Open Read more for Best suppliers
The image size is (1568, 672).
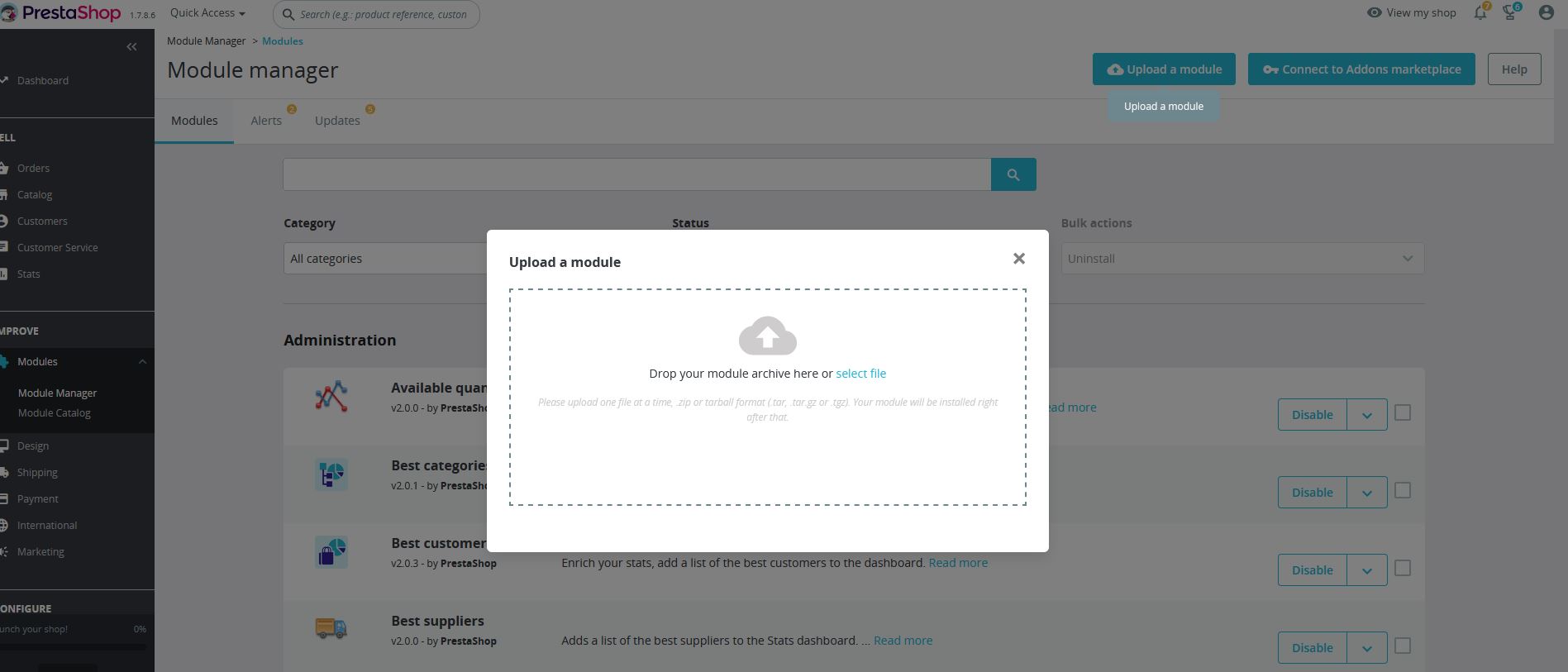[903, 641]
